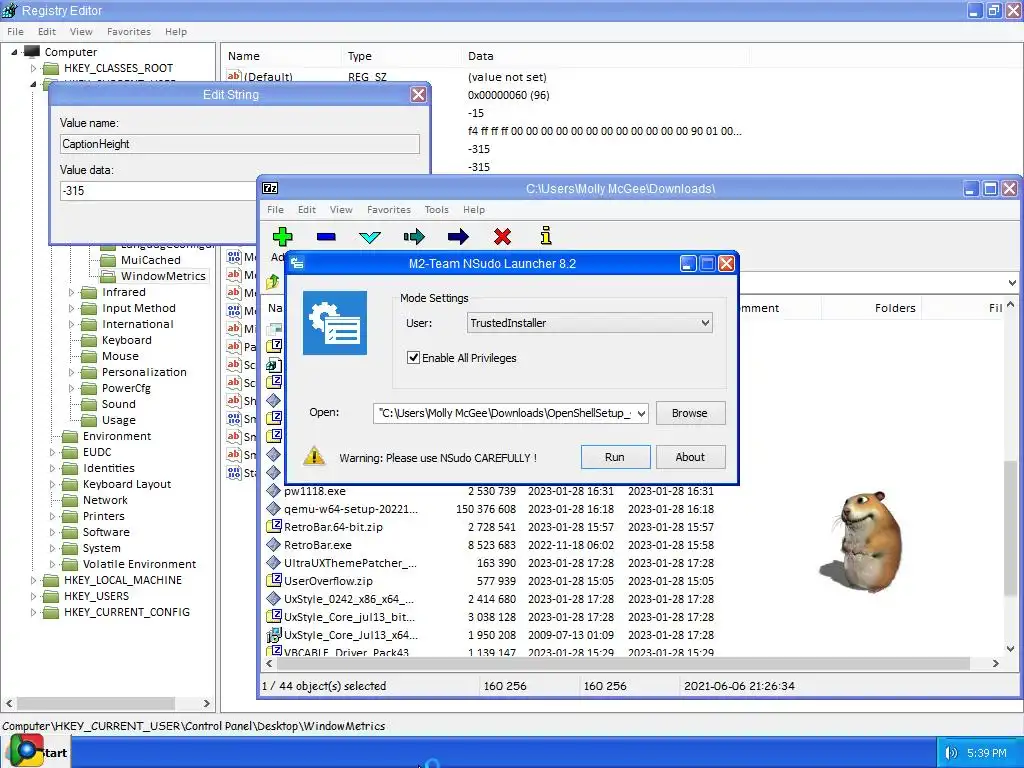
Task: Collapse the Computer root tree node
Action: [x=14, y=52]
